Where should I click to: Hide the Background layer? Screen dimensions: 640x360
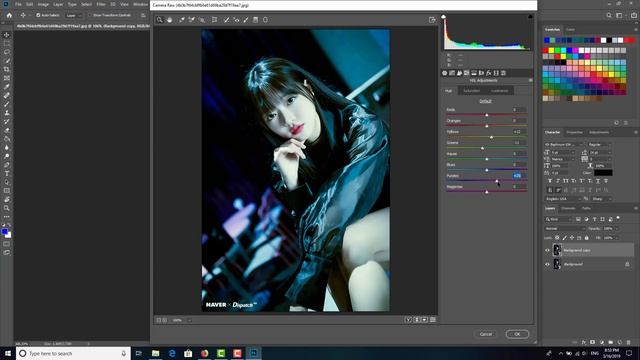click(x=547, y=264)
